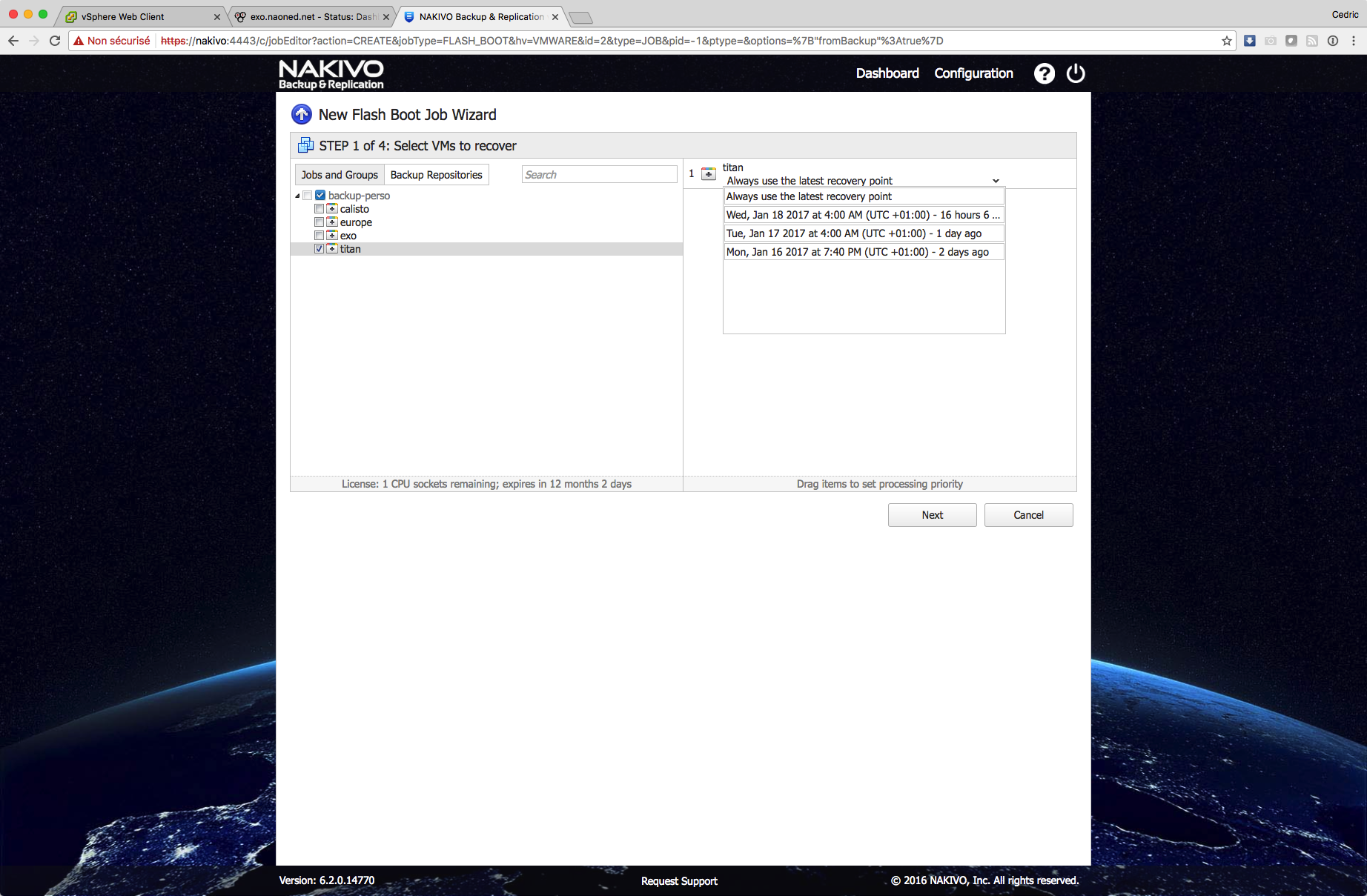Viewport: 1367px width, 896px height.
Task: Click into the Search field
Action: coord(599,175)
